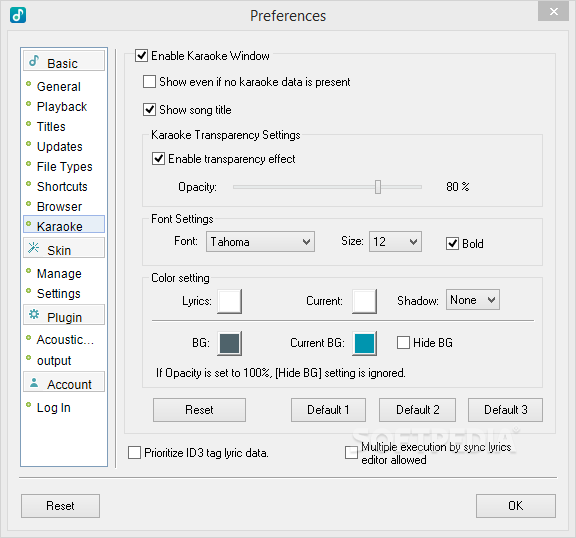Toggle Enable Karaoke Window checkbox
The width and height of the screenshot is (576, 538).
(142, 56)
